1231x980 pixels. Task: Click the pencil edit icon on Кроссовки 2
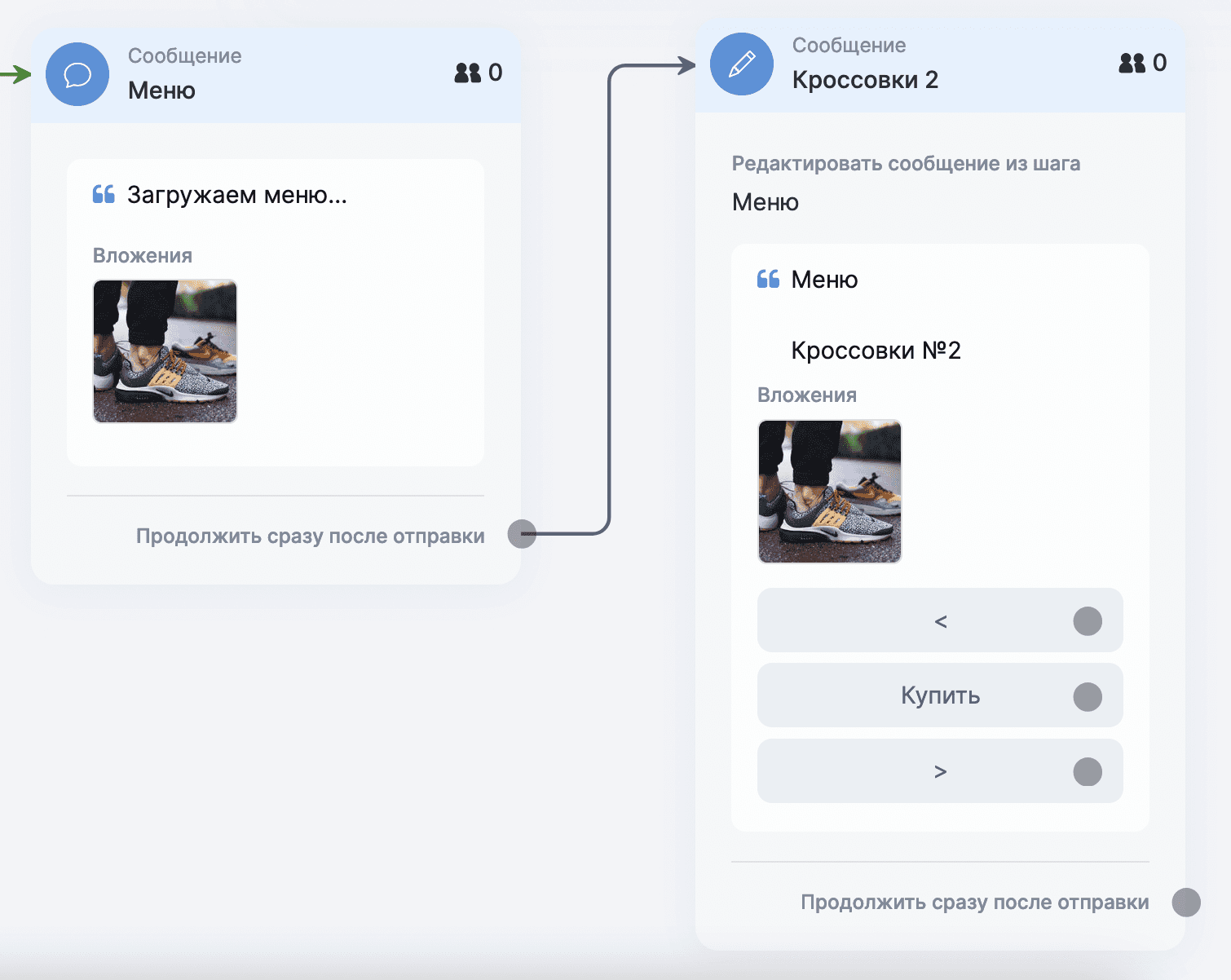coord(742,64)
